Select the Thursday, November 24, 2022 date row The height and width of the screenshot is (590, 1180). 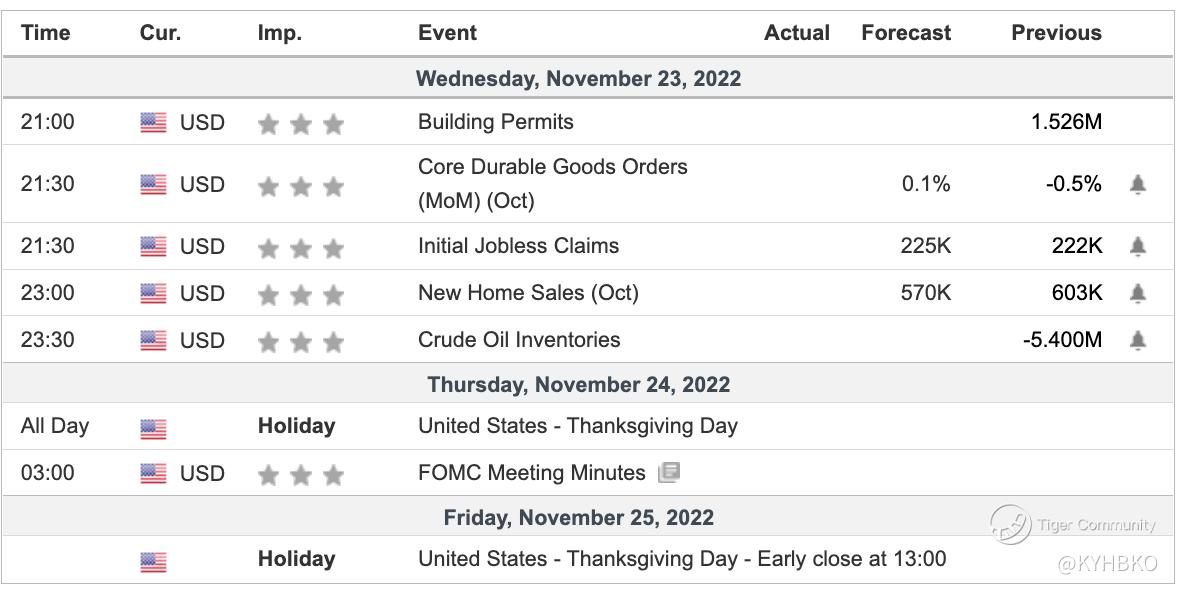pyautogui.click(x=579, y=385)
